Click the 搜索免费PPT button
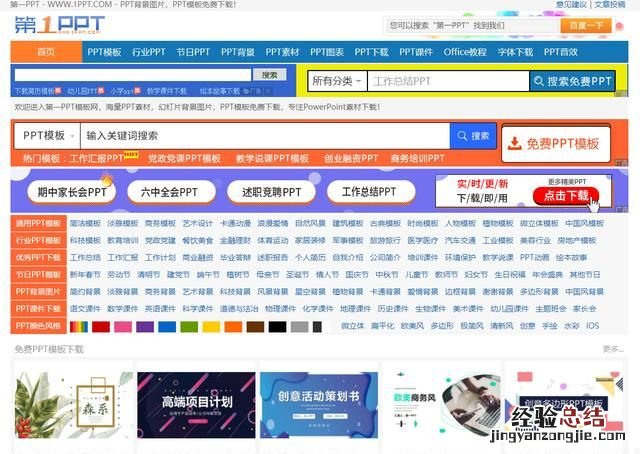The width and height of the screenshot is (640, 454). [x=573, y=81]
